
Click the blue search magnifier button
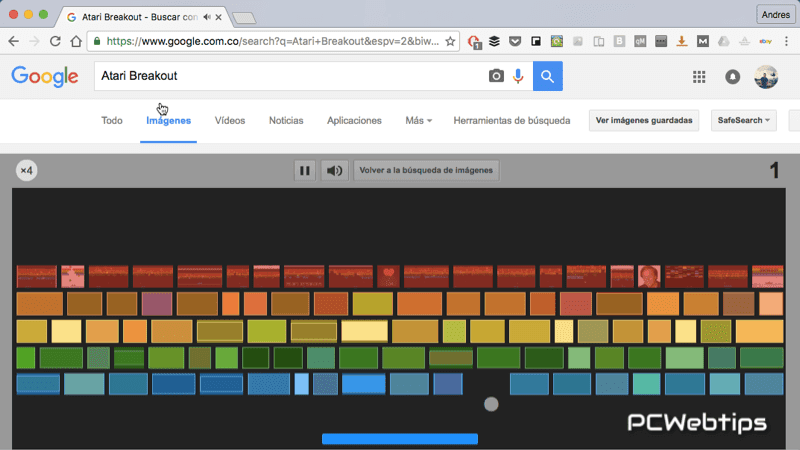(x=547, y=76)
